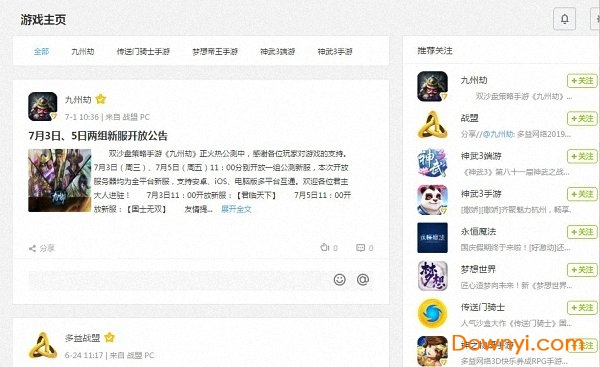Screen dimensions: 600x367
Task: Click 多益战盟 avatar in the second post
Action: pyautogui.click(x=42, y=345)
